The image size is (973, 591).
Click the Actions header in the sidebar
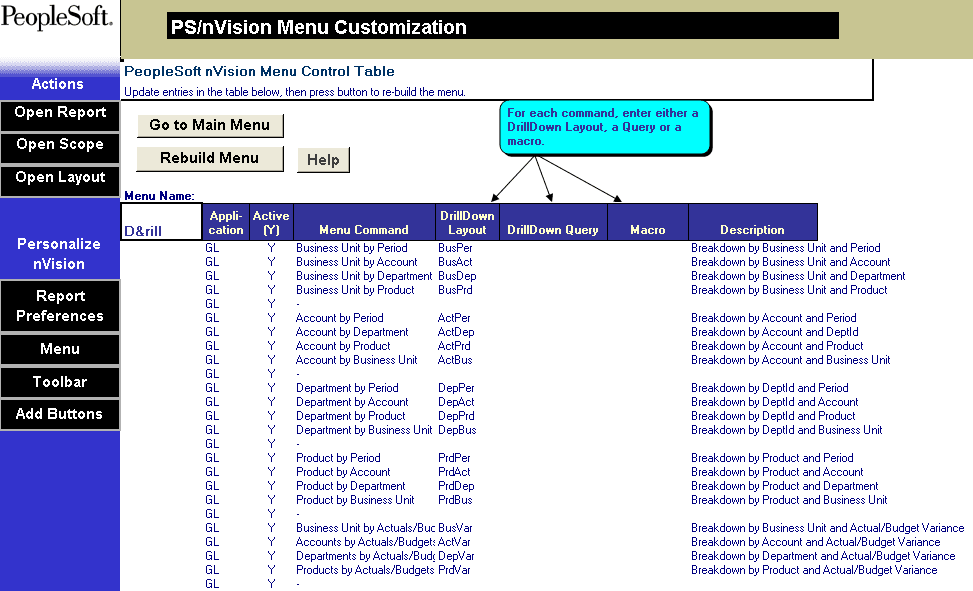click(60, 84)
